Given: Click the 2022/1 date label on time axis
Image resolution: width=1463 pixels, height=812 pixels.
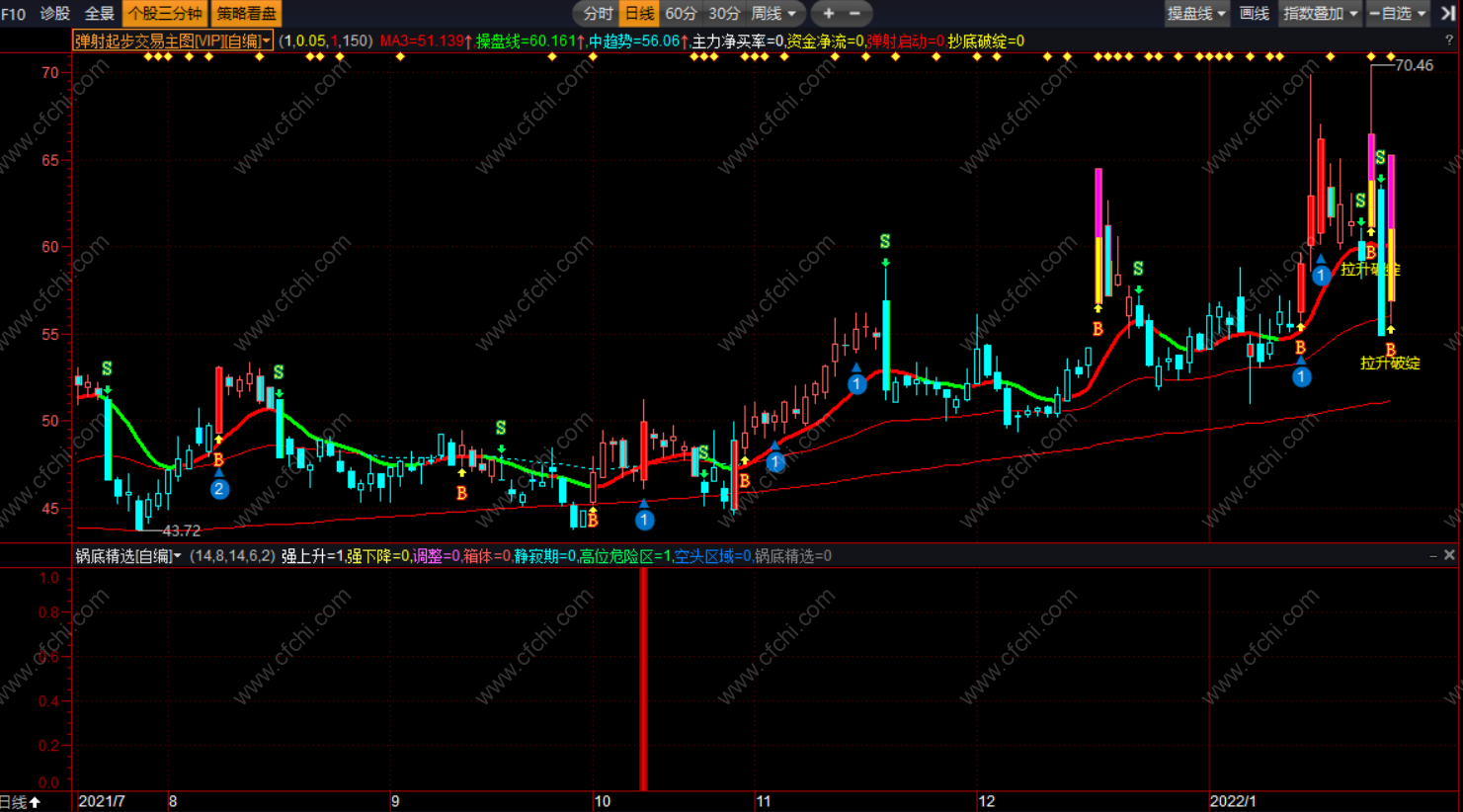Looking at the screenshot, I should point(1234,801).
